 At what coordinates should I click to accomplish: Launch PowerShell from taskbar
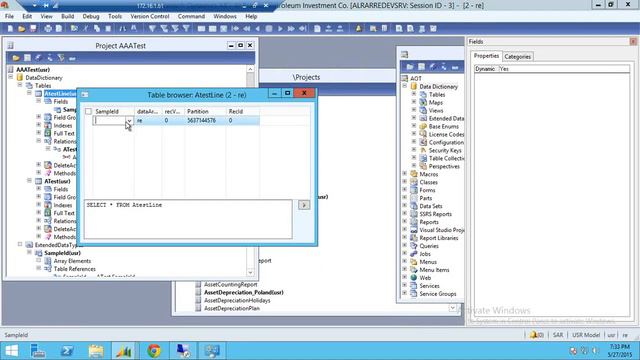[x=67, y=351]
